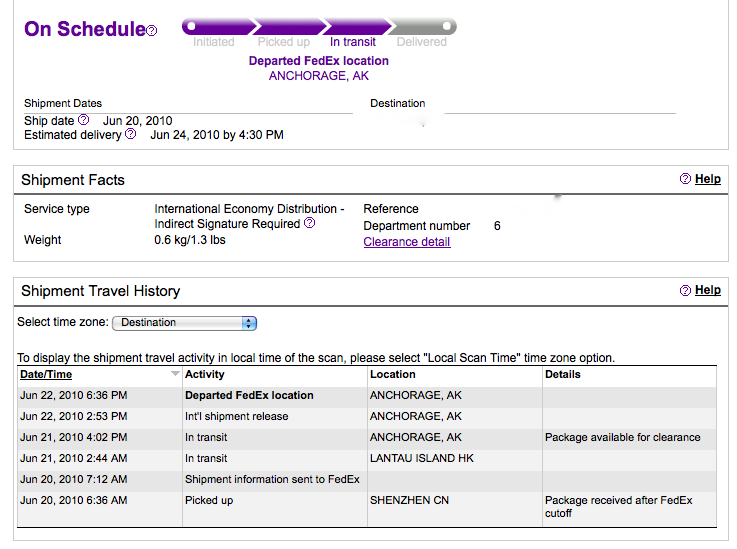Click question icon in Shipment Travel History header
The height and width of the screenshot is (549, 737).
pos(685,290)
